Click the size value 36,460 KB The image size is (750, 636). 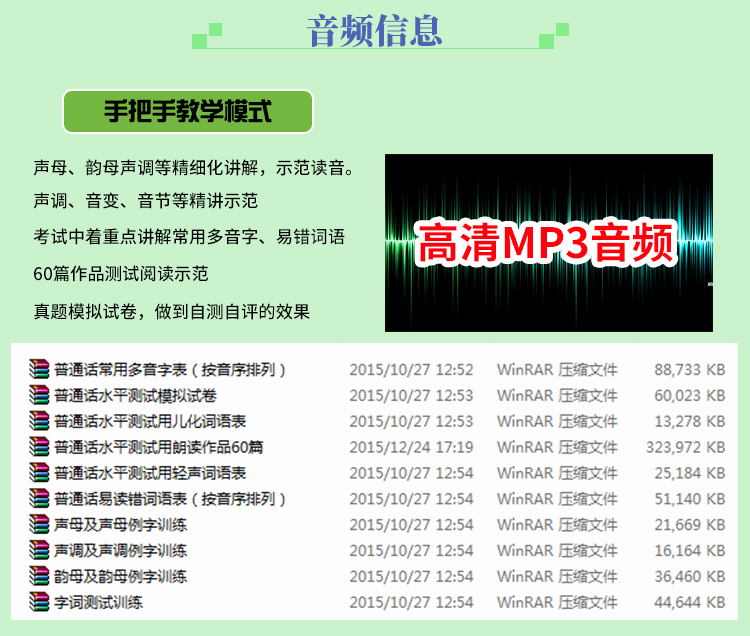click(690, 576)
